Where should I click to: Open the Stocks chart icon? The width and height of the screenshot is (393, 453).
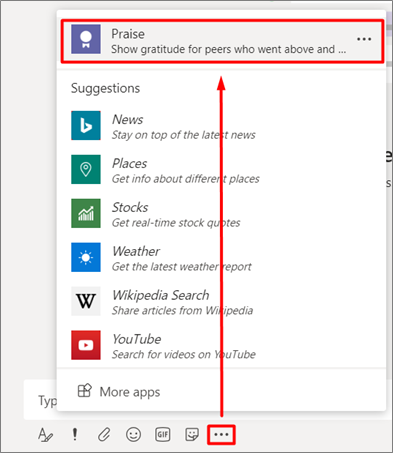(x=86, y=213)
